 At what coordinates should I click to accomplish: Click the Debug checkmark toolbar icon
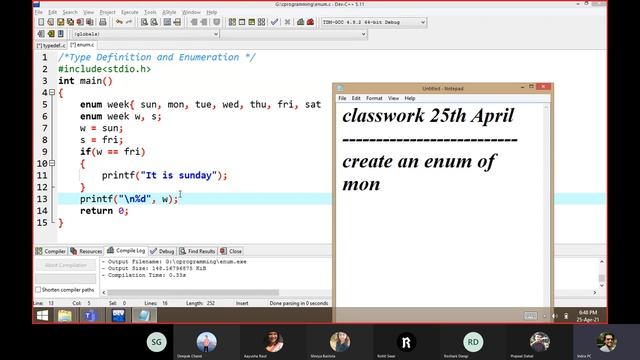(x=274, y=22)
